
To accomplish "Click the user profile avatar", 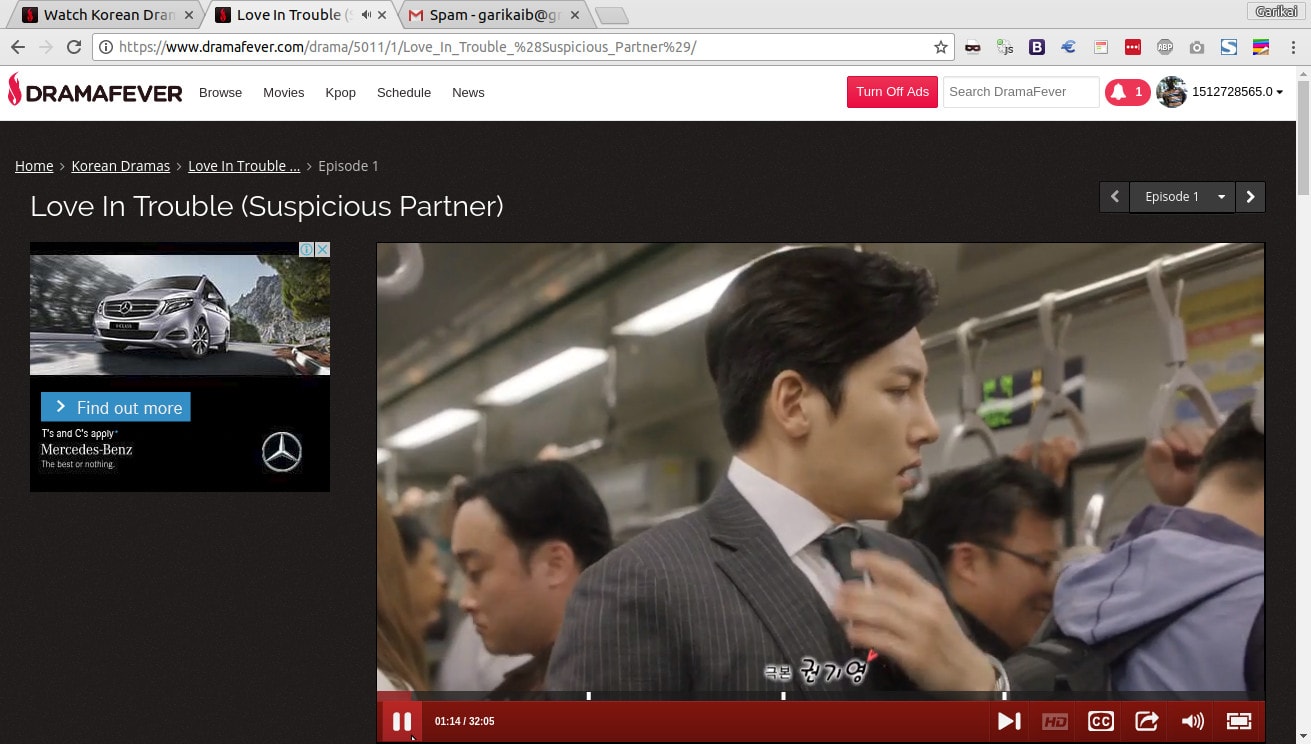I will point(1171,92).
